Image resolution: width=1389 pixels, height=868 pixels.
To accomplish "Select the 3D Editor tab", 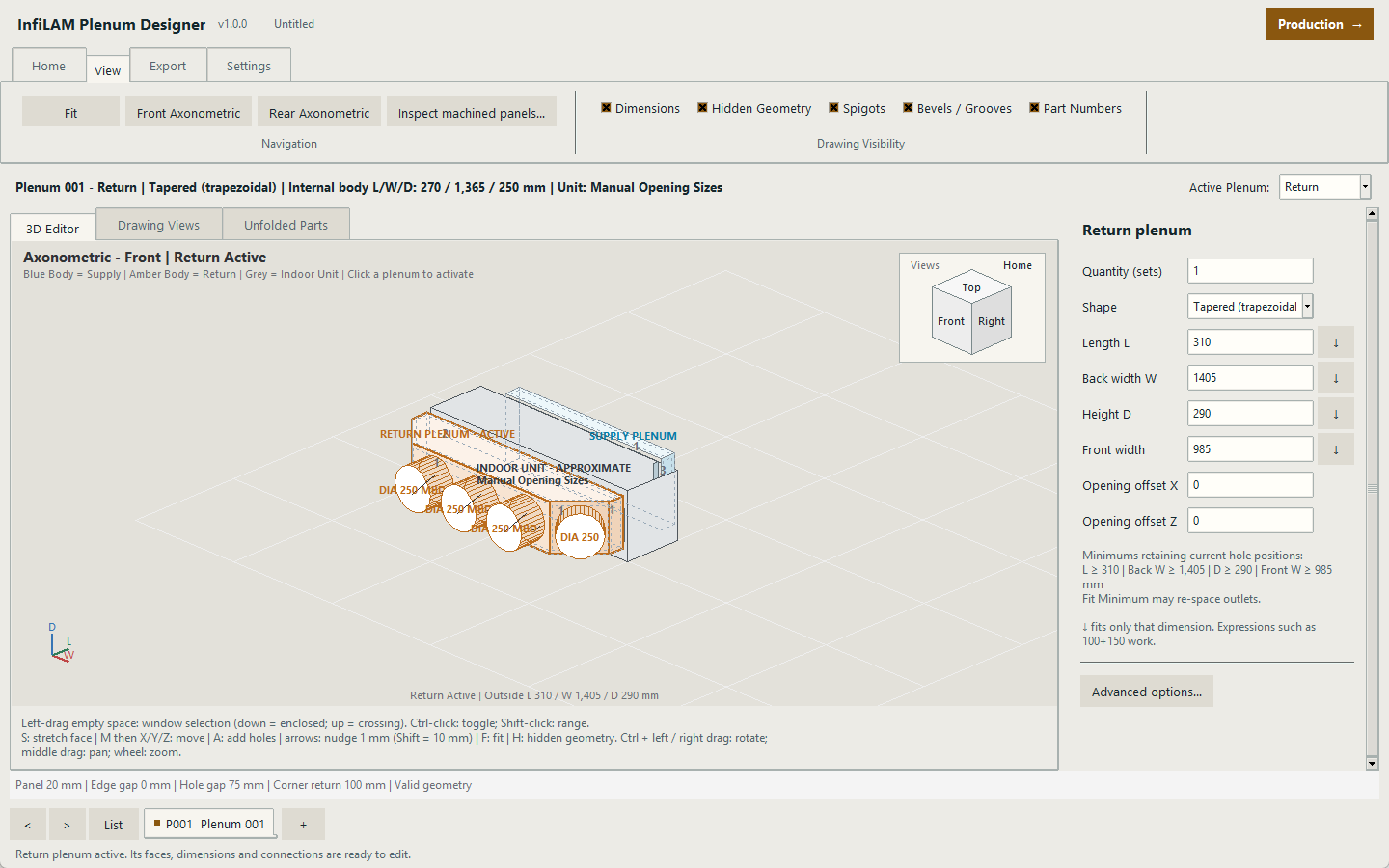I will [x=53, y=229].
